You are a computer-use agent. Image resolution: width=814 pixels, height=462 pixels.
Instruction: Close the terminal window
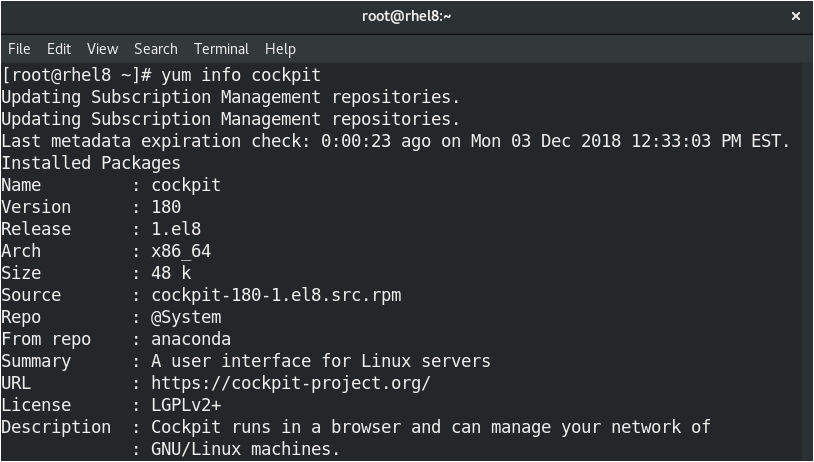pos(796,16)
